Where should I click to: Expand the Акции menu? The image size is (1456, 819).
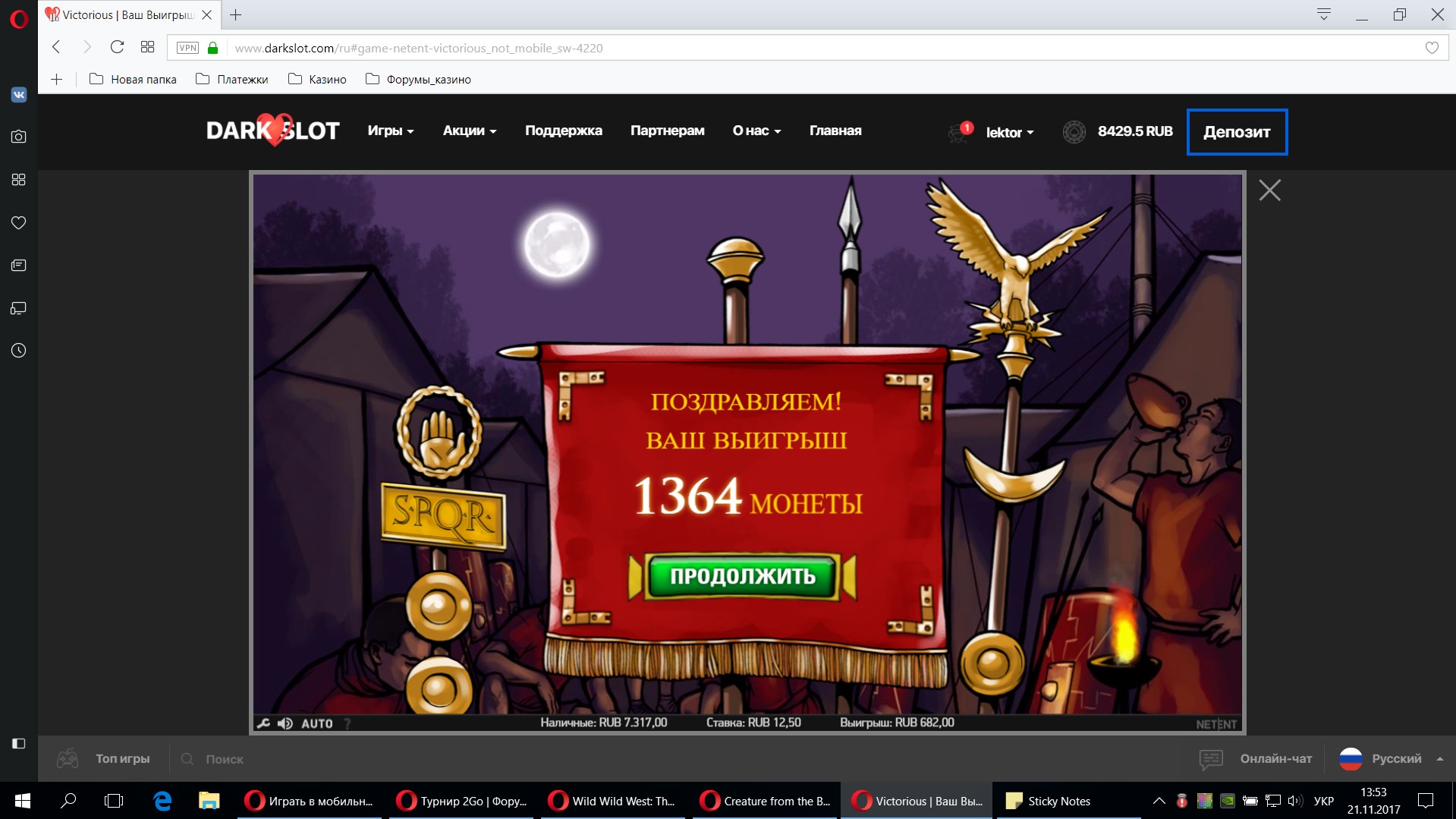coord(470,131)
